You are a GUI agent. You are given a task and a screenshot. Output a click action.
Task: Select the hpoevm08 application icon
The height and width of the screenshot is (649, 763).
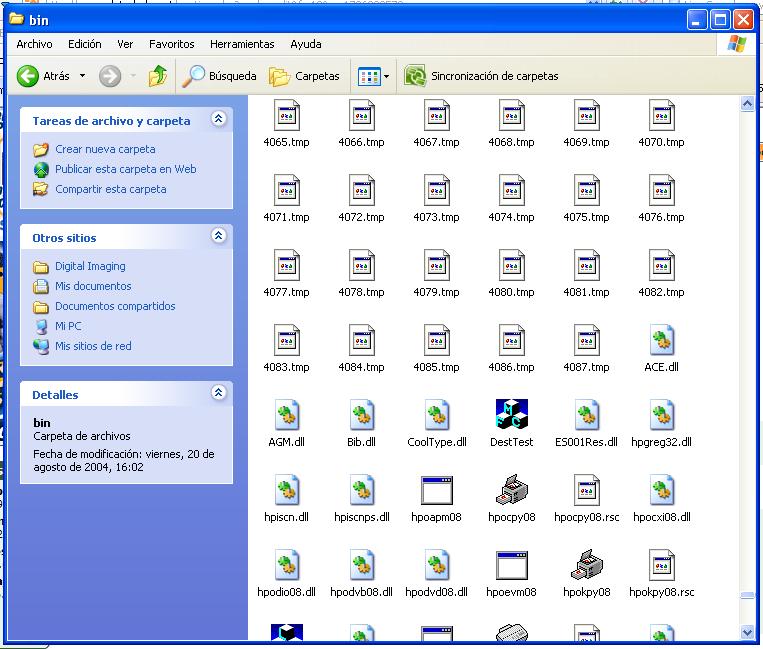tap(511, 565)
